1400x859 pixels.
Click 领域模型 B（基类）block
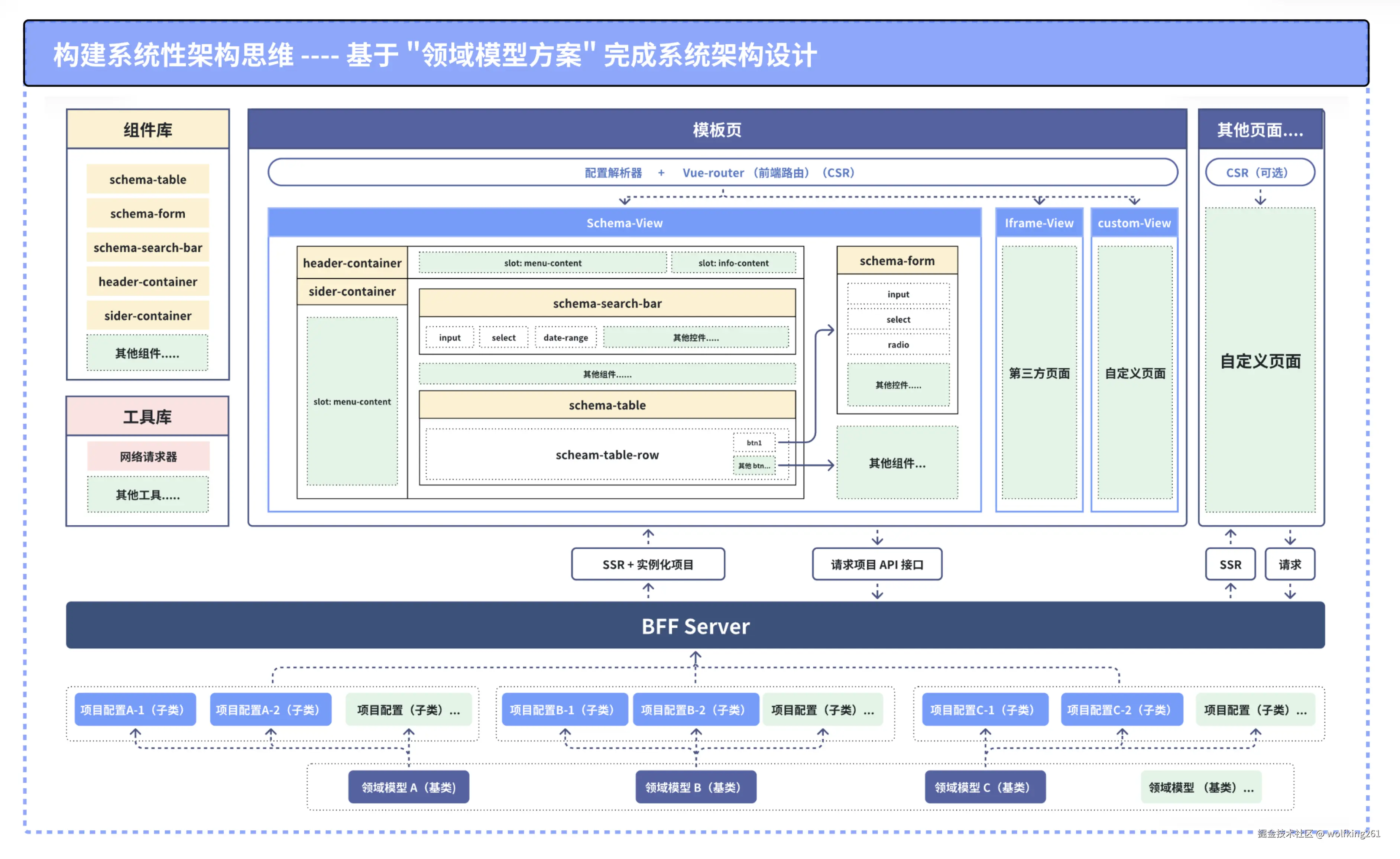[x=696, y=787]
